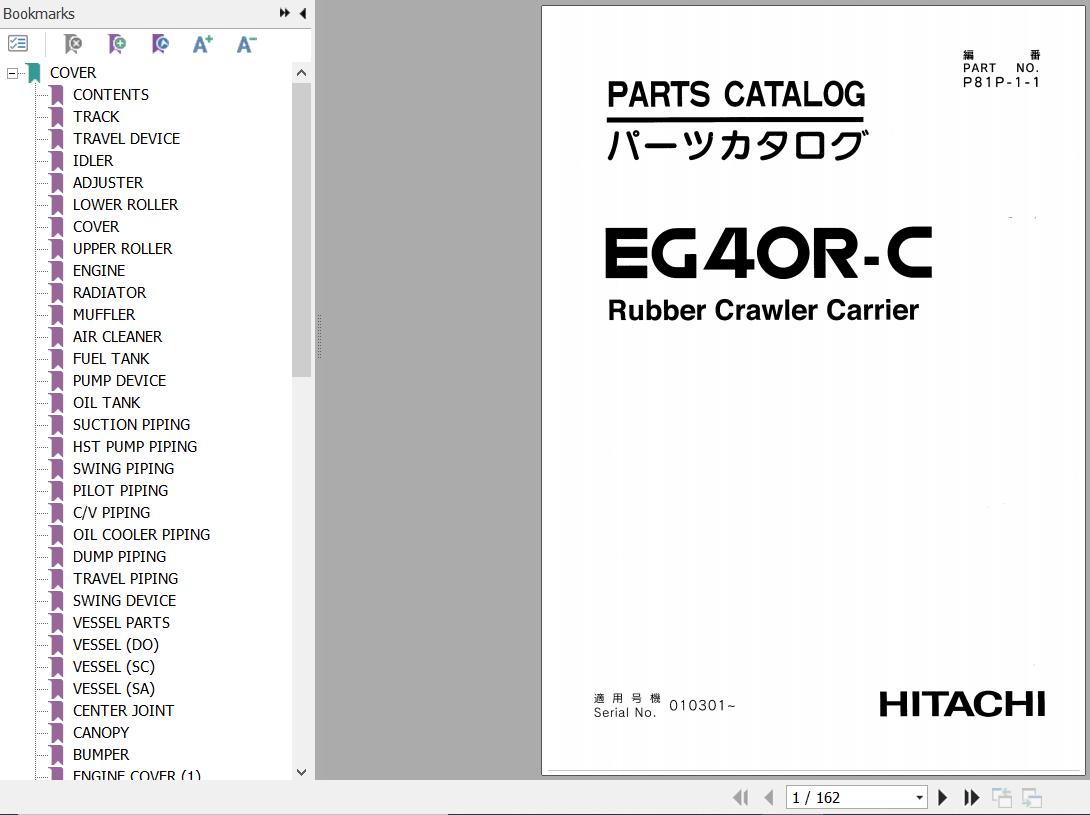This screenshot has width=1090, height=815.
Task: Click the bookmarks scrollbar down arrow
Action: [x=301, y=772]
